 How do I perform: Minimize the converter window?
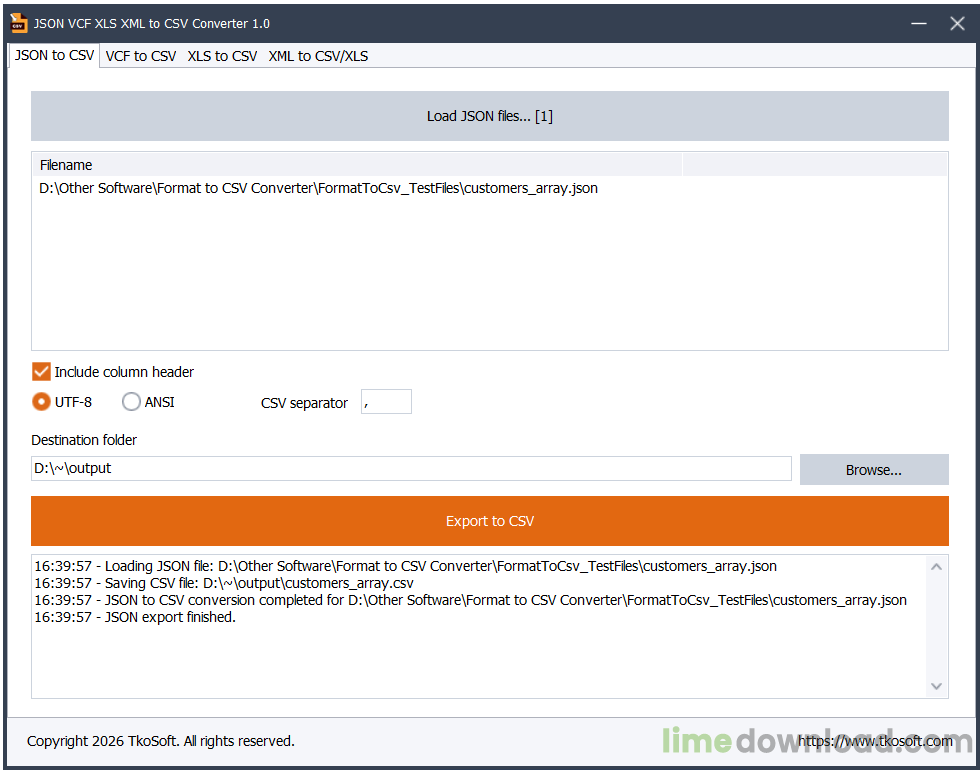(x=918, y=23)
